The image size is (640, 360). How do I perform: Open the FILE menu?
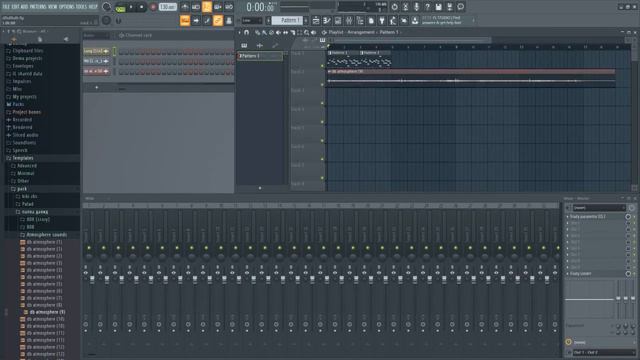pyautogui.click(x=6, y=7)
